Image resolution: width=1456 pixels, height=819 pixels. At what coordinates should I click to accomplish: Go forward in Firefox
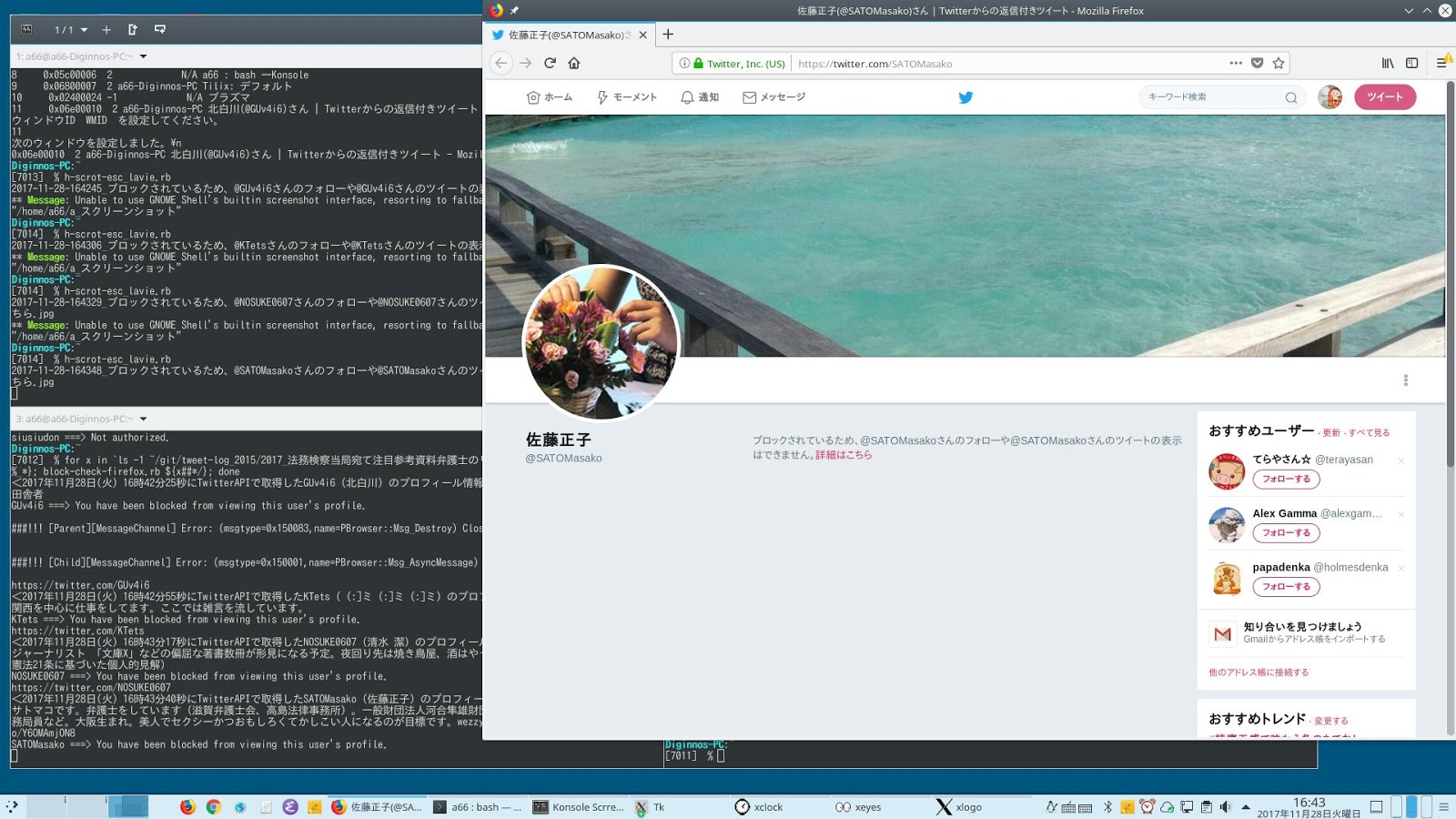tap(525, 63)
